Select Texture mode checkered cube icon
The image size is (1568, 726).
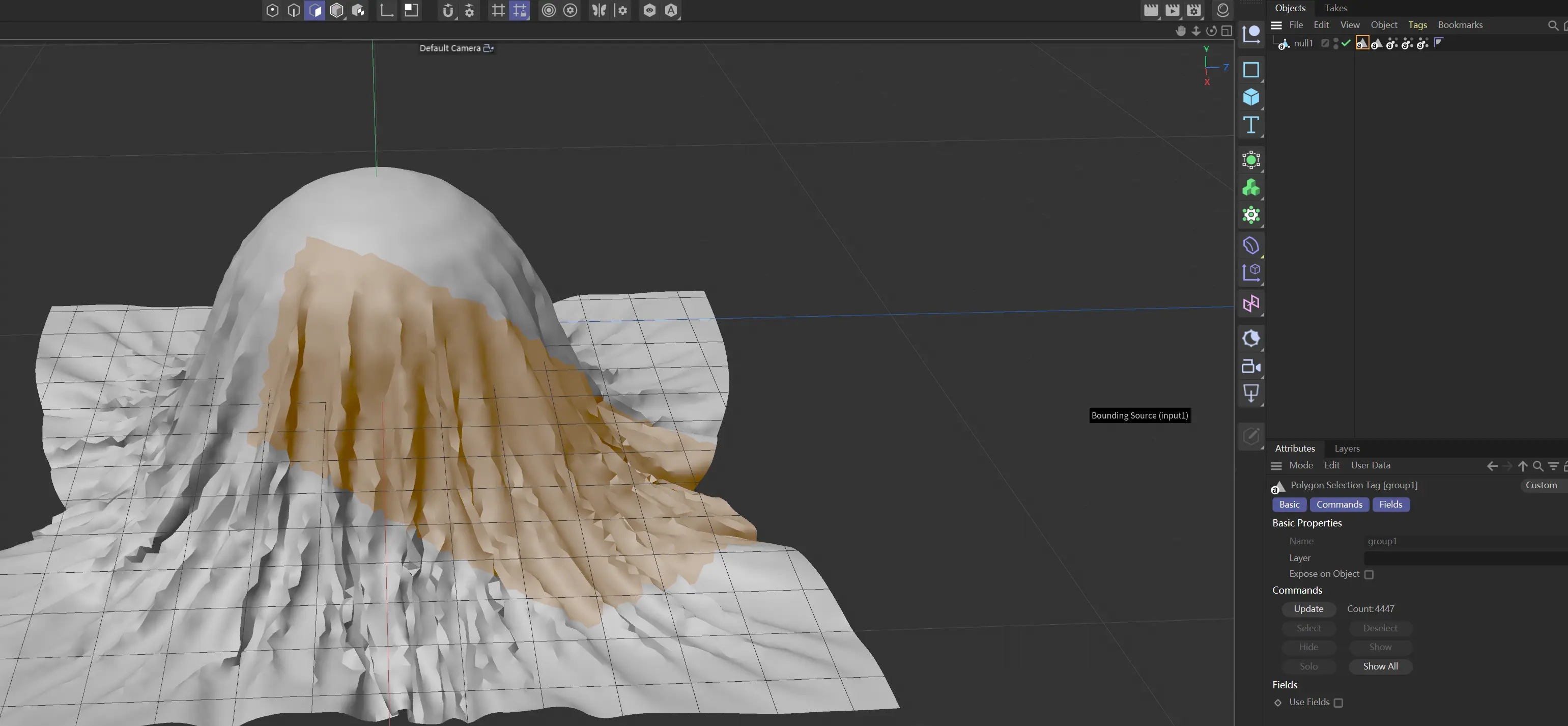[358, 10]
